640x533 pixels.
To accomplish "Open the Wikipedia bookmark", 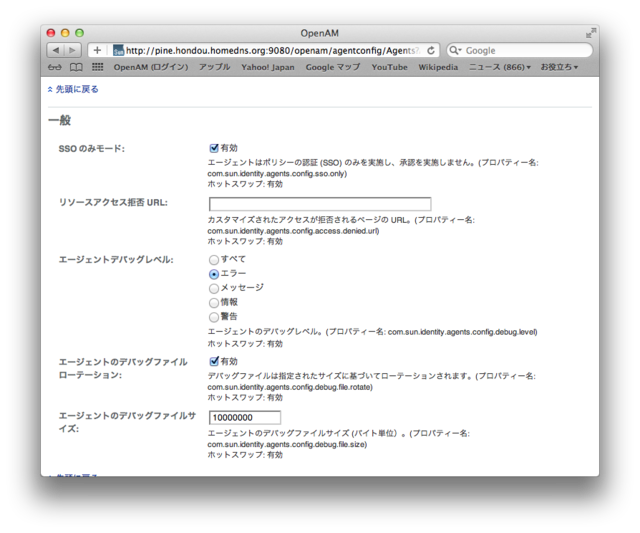I will [x=438, y=67].
